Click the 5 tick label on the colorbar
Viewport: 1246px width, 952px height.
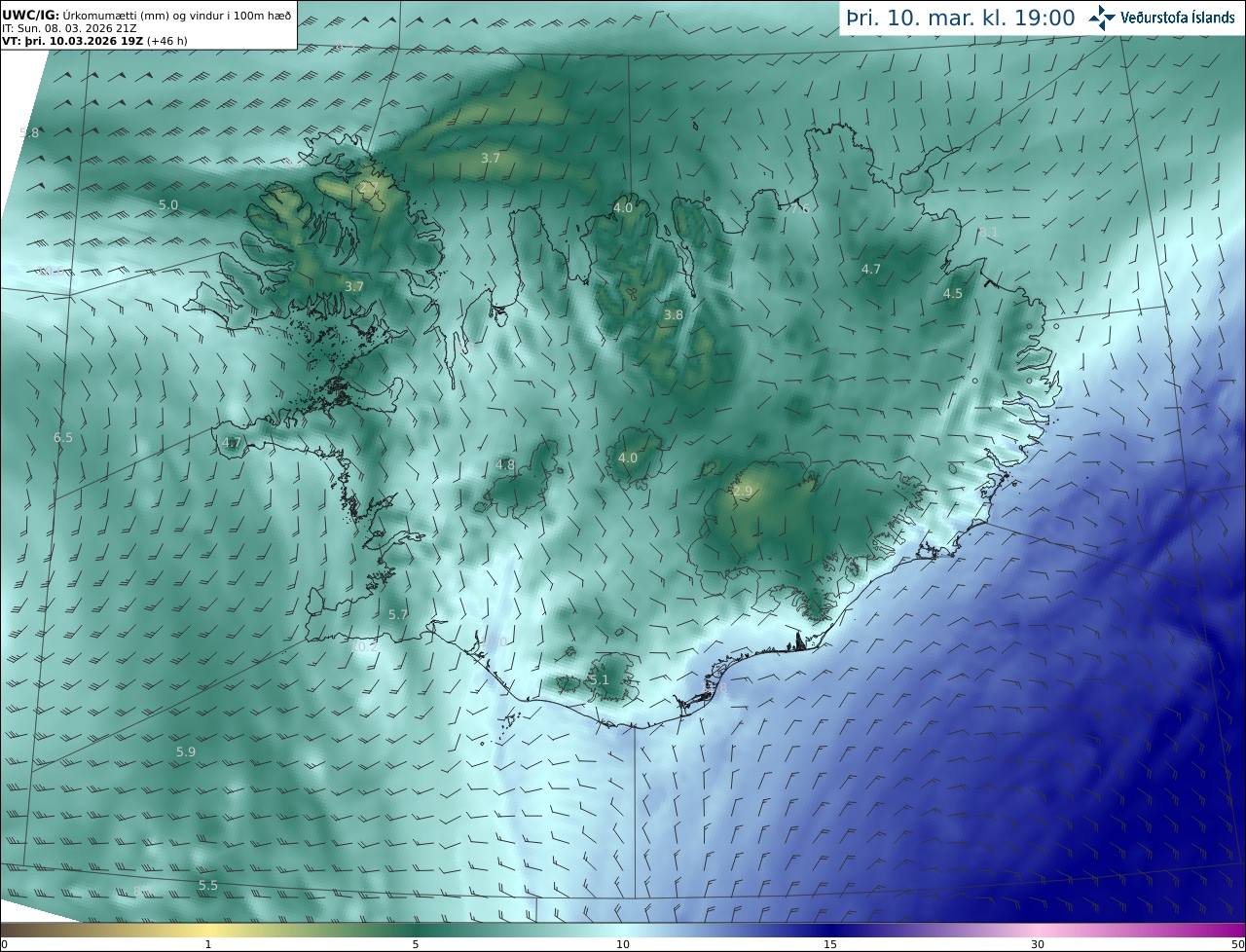tap(416, 944)
